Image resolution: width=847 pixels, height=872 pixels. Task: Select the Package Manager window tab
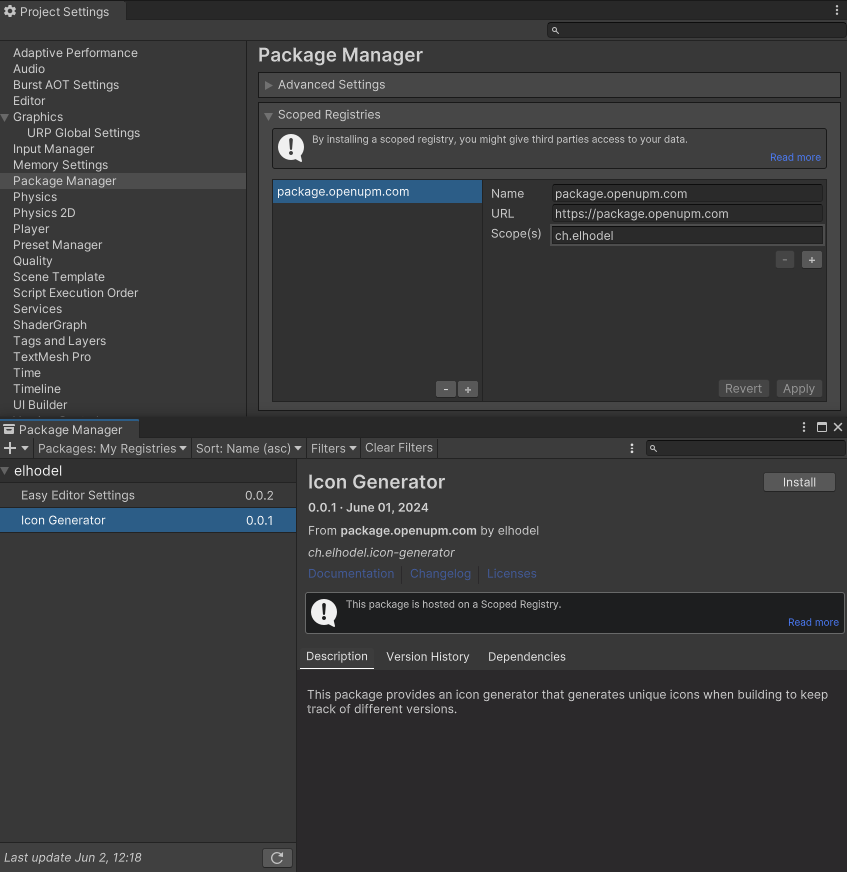tap(70, 429)
